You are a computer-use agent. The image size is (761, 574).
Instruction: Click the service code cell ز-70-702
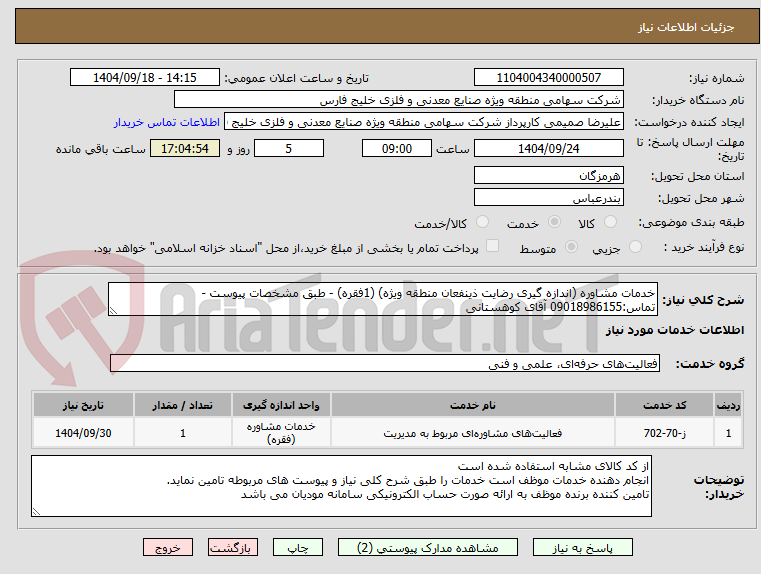point(664,433)
